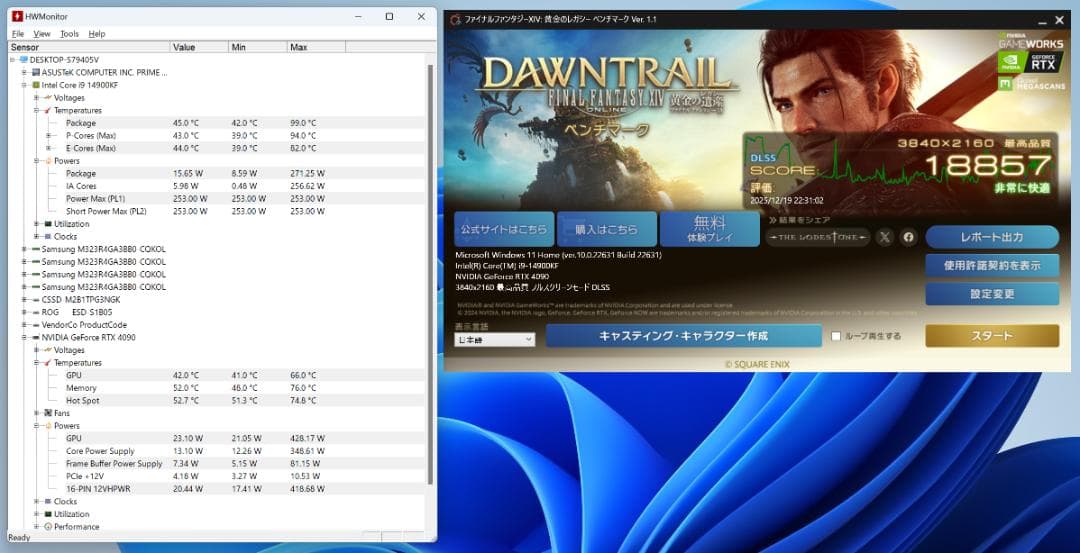
Task: Click the Intel Core i9 CPU chip icon
Action: point(36,85)
